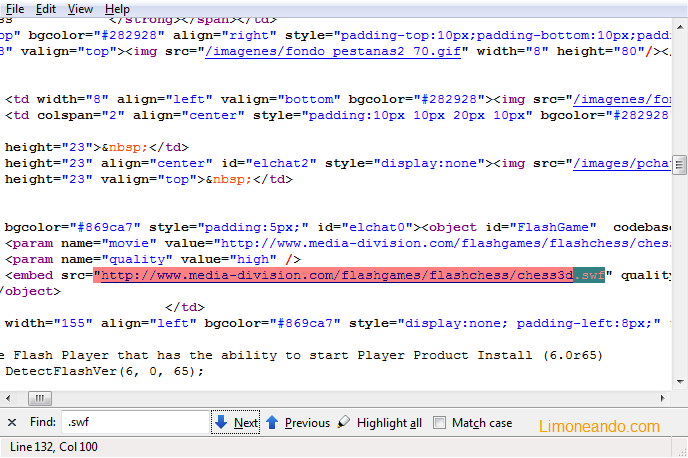
Task: Click the horizontal scrollbar thumb
Action: click(x=39, y=398)
